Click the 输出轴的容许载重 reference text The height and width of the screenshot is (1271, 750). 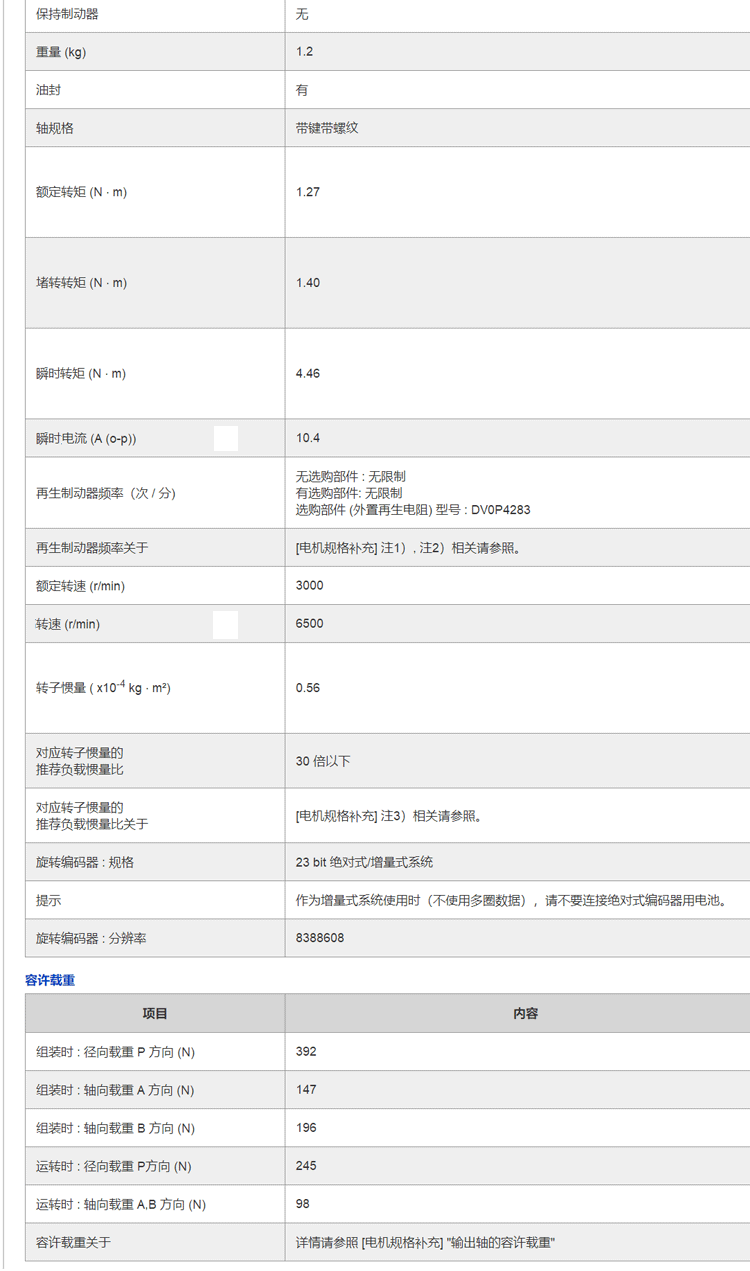pyautogui.click(x=425, y=1242)
